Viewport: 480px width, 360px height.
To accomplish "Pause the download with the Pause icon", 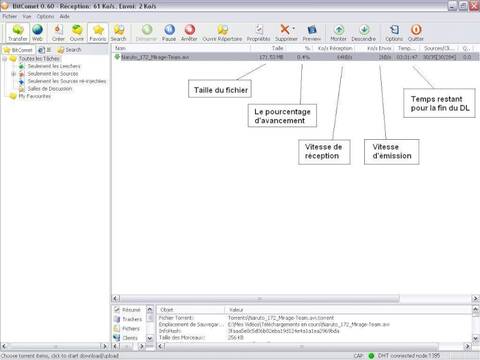I will click(169, 33).
